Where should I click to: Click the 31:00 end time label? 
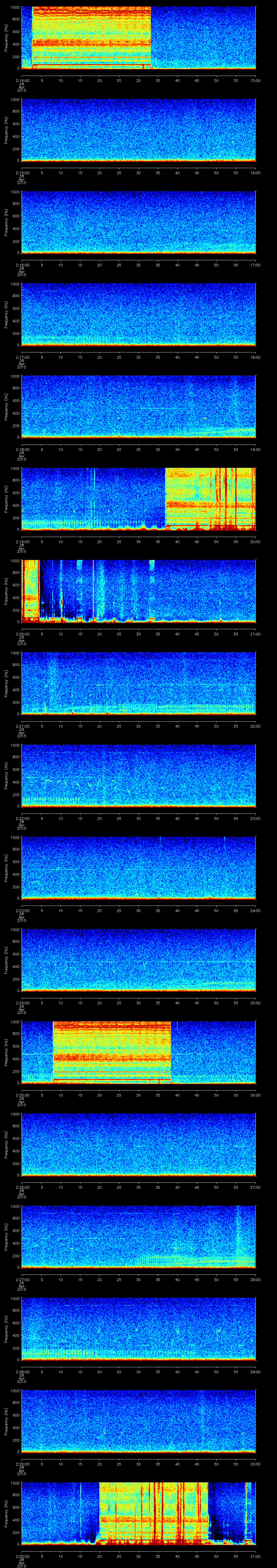[256, 1556]
